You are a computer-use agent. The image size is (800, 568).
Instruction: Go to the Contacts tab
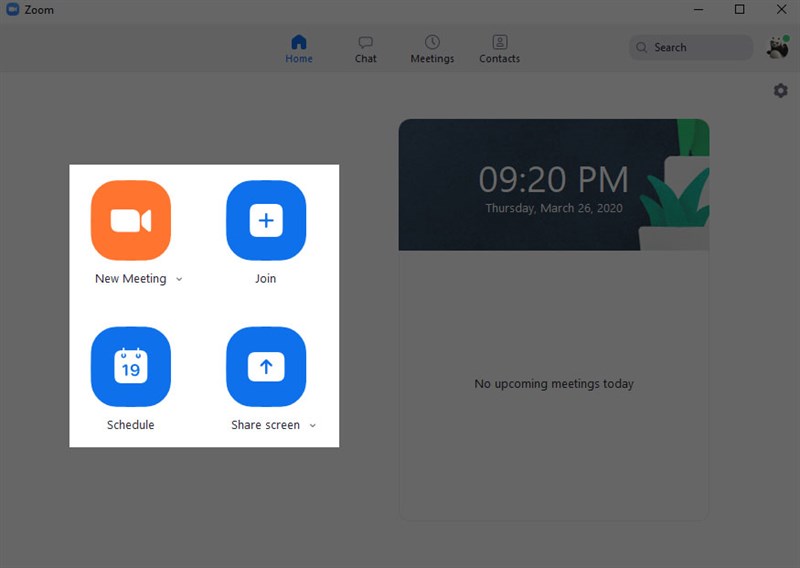pyautogui.click(x=499, y=50)
